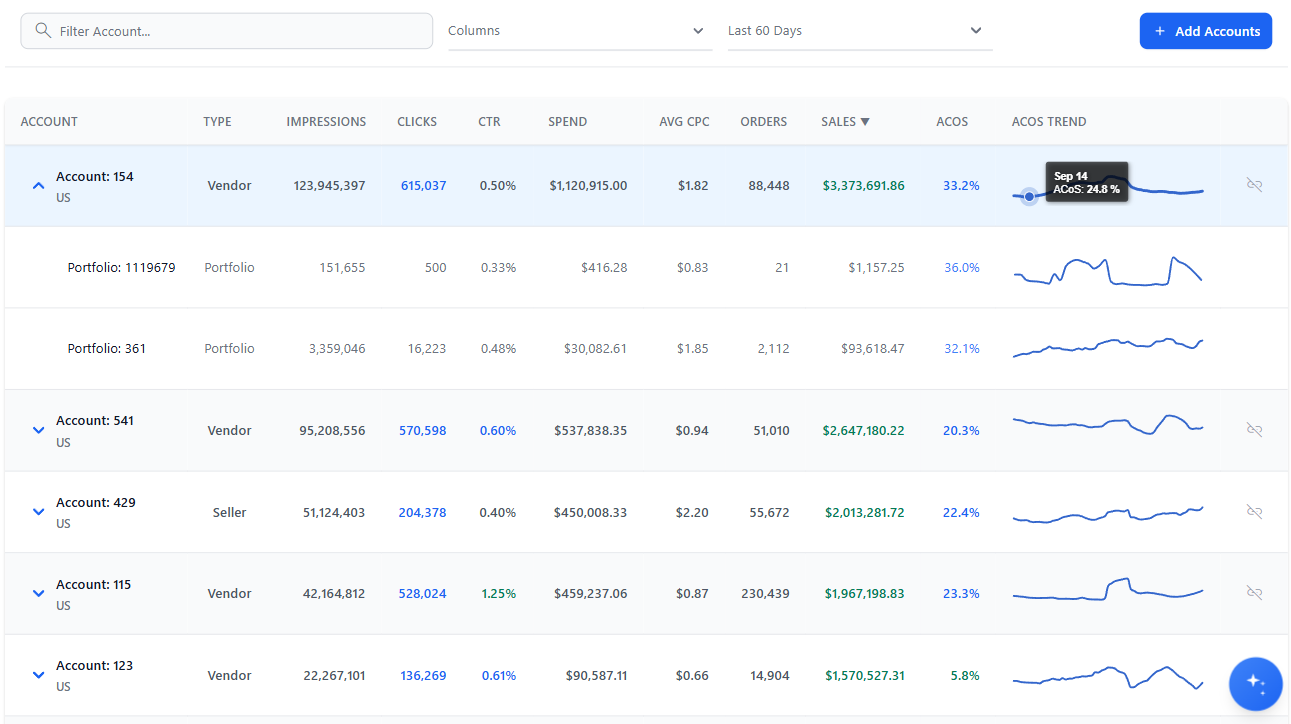Click the unlink icon on Account 115 row
This screenshot has height=724, width=1291.
[x=1254, y=592]
